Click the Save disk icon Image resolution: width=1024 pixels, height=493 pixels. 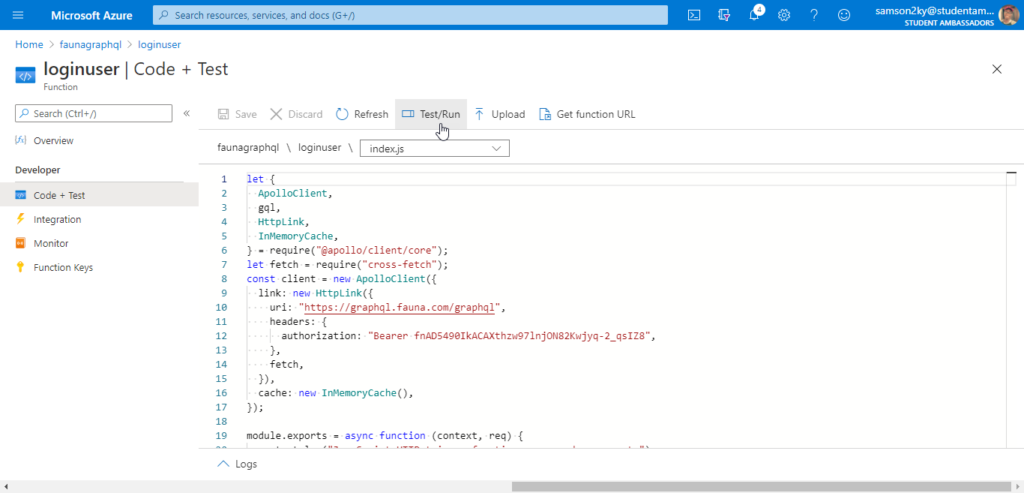pos(223,114)
